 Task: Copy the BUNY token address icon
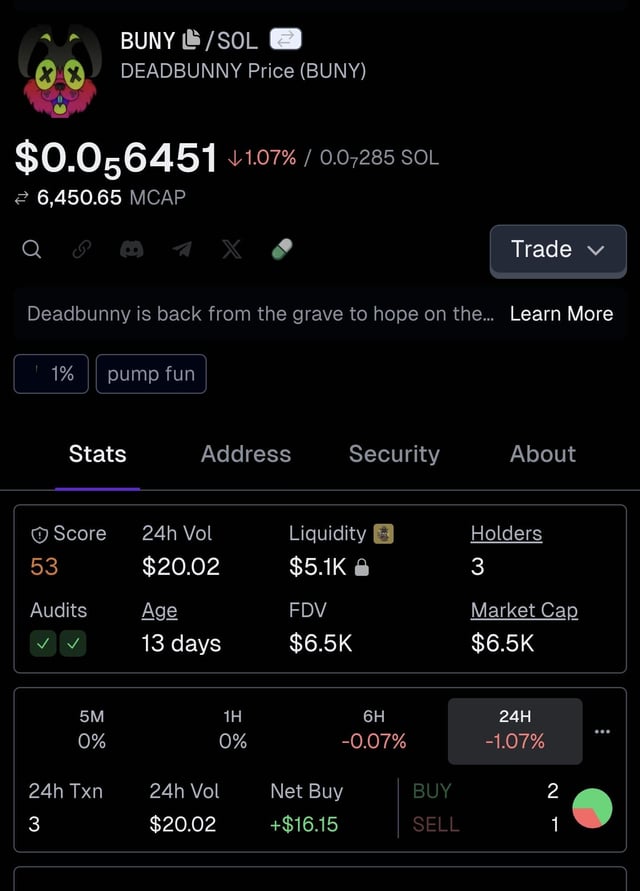click(x=191, y=40)
